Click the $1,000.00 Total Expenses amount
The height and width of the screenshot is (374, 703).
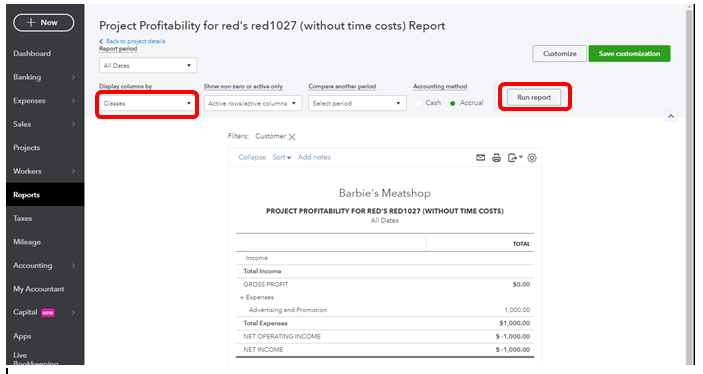pyautogui.click(x=515, y=323)
